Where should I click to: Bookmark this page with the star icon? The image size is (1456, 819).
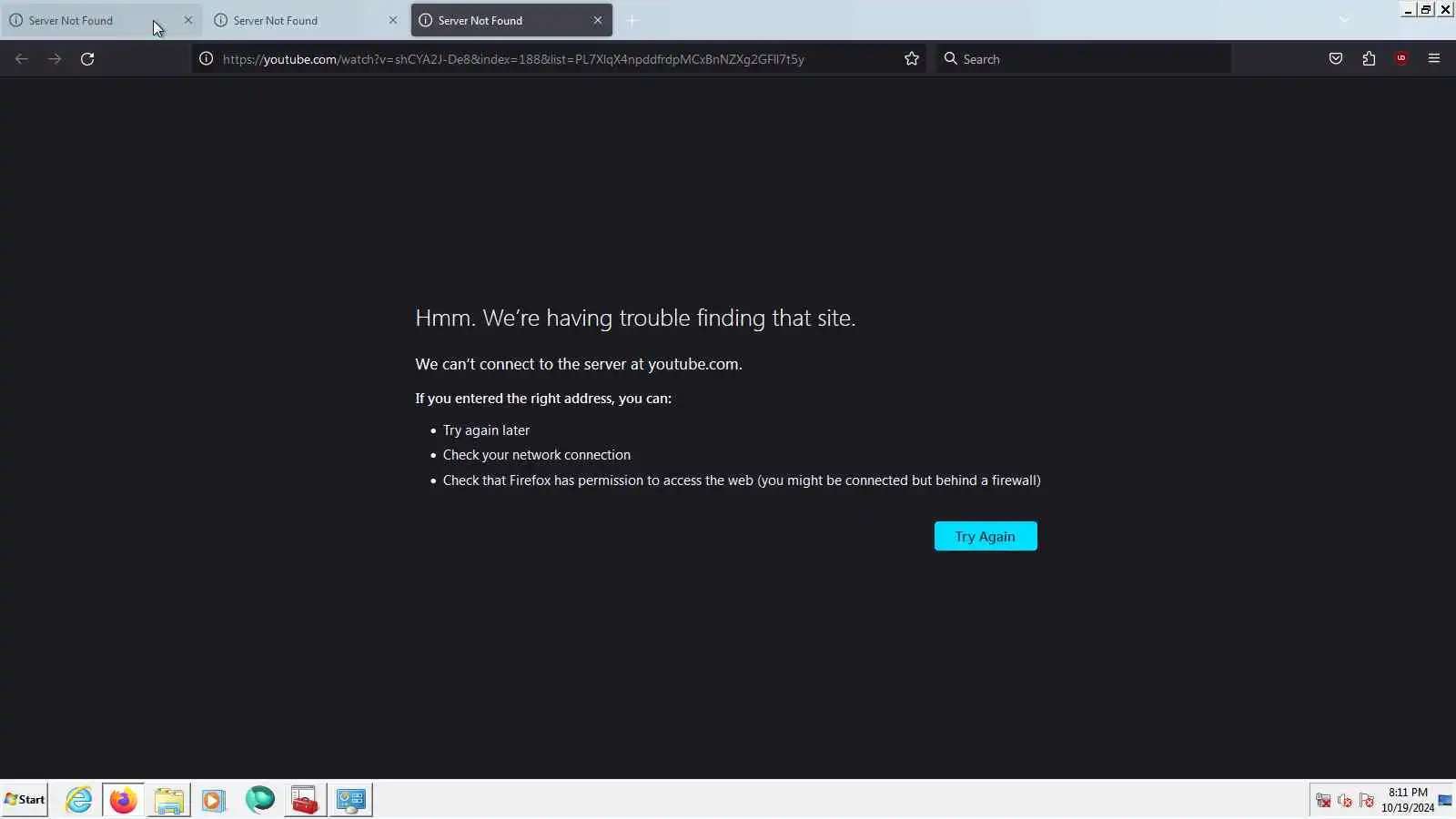(x=912, y=59)
